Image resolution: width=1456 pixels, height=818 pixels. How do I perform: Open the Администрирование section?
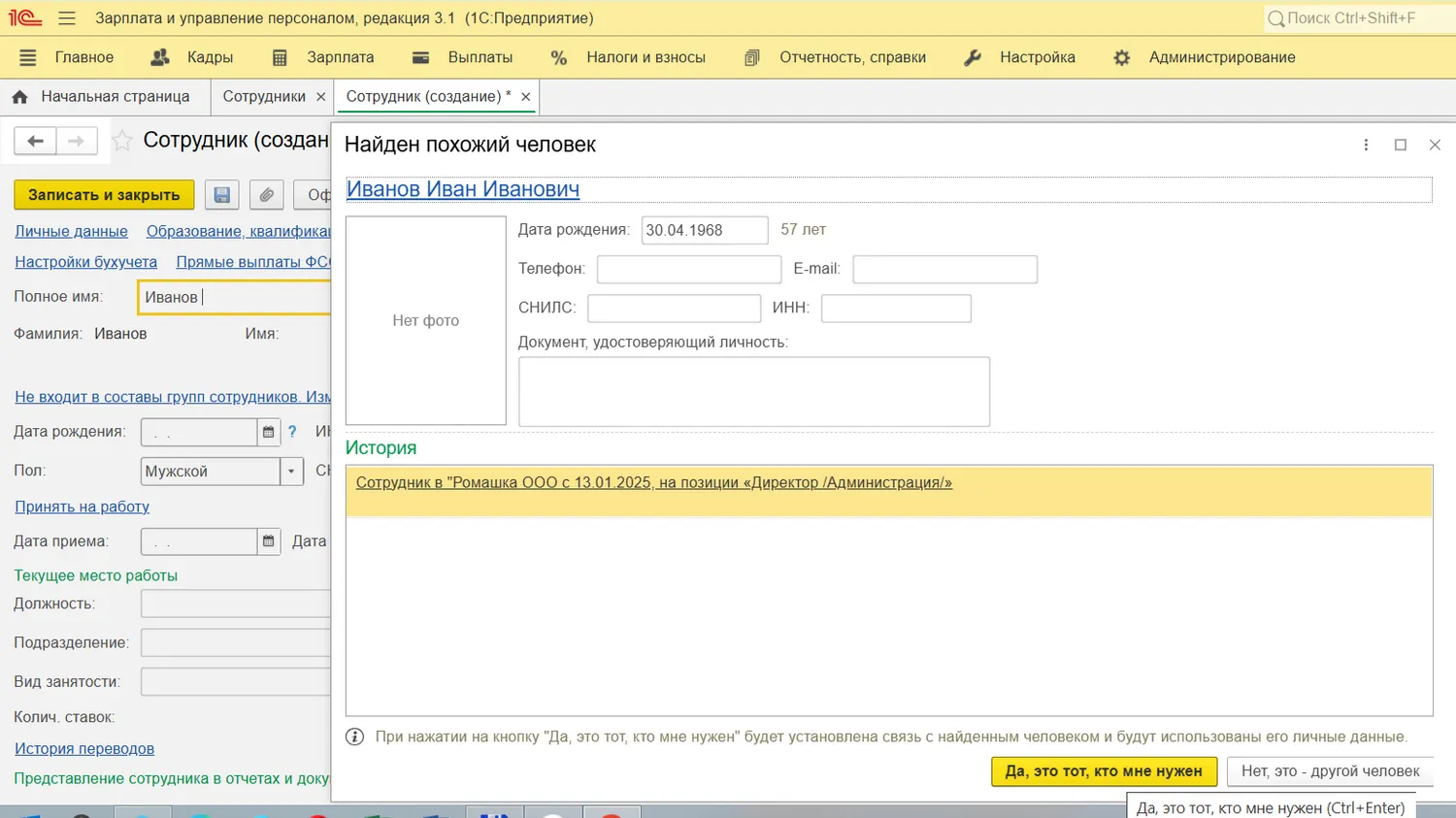pyautogui.click(x=1204, y=57)
